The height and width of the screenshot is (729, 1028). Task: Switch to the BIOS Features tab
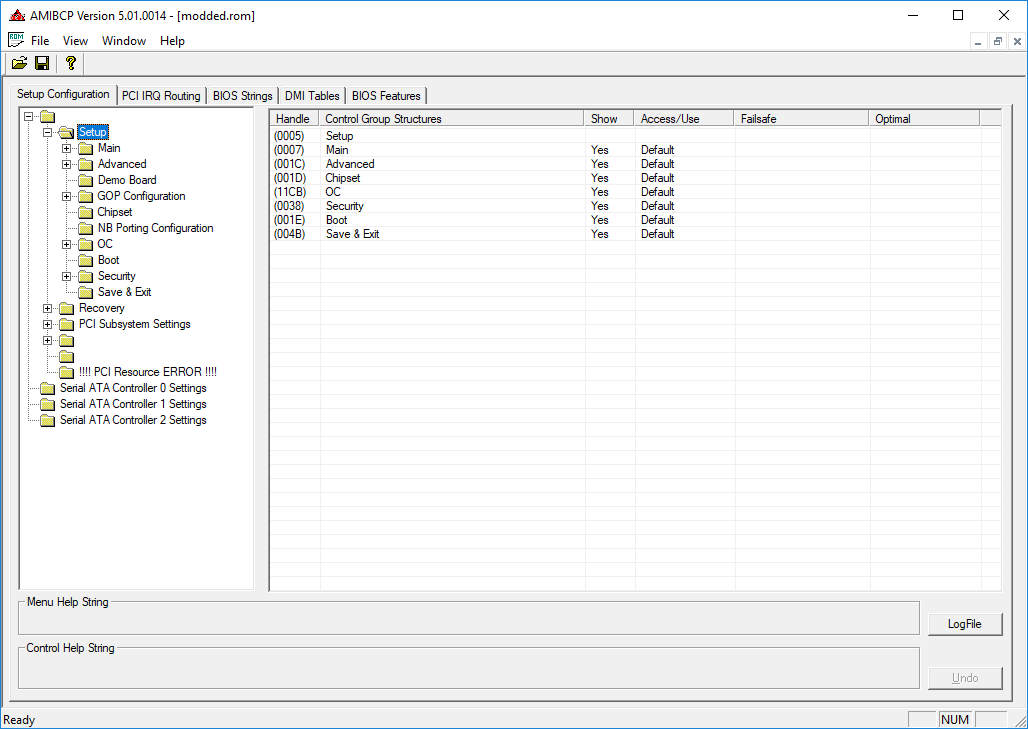pyautogui.click(x=386, y=96)
